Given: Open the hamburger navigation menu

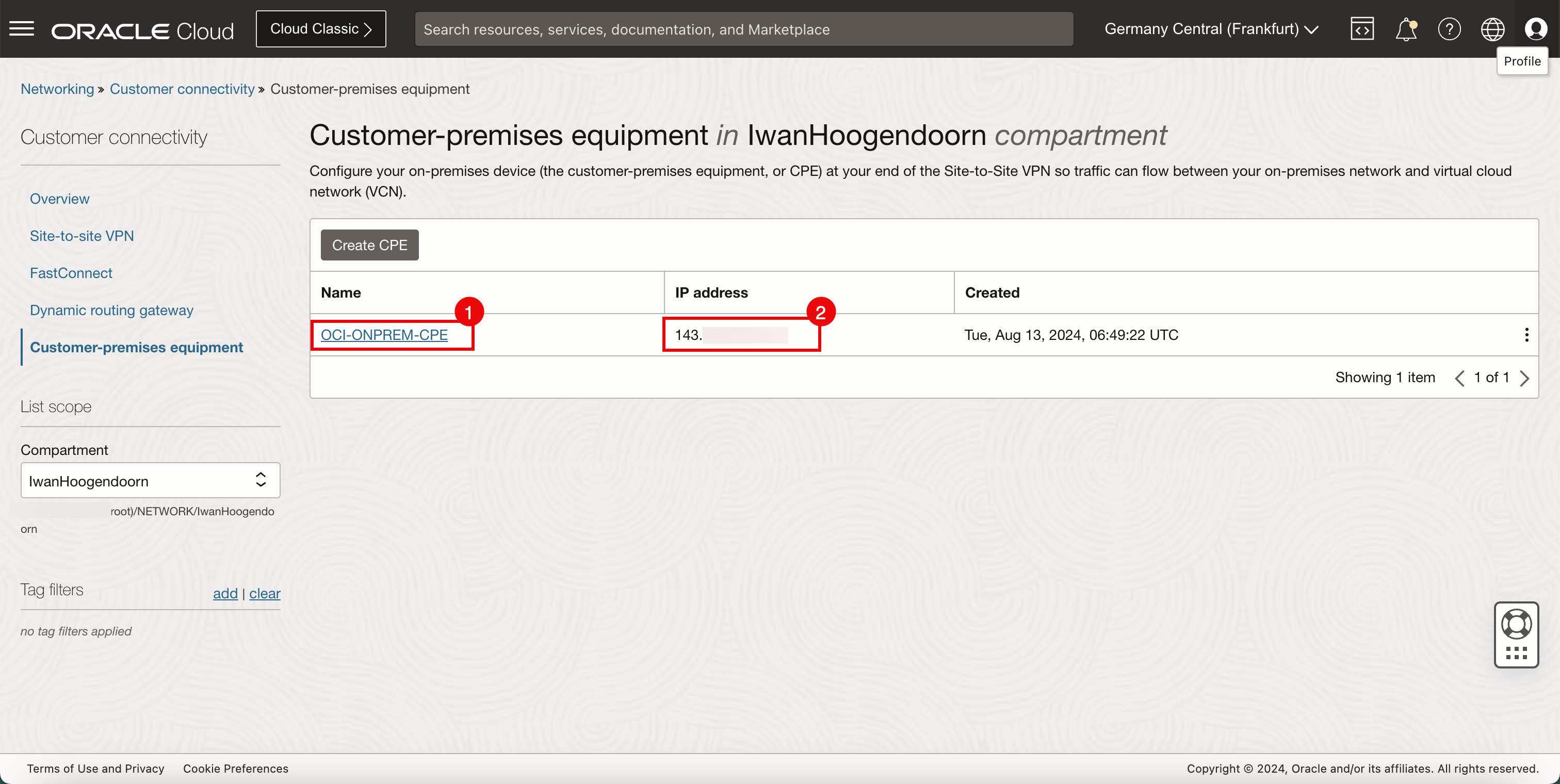Looking at the screenshot, I should [22, 28].
